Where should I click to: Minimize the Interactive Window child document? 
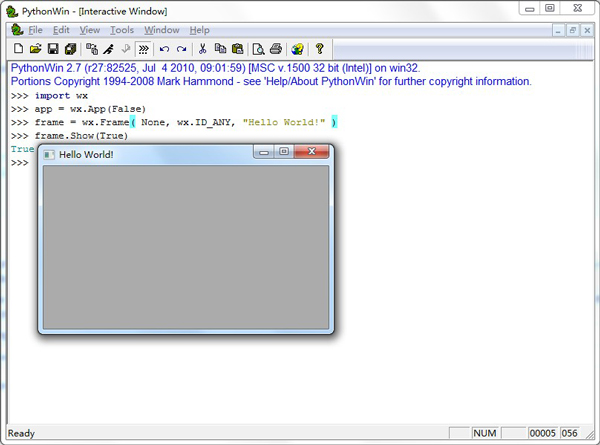(x=558, y=30)
